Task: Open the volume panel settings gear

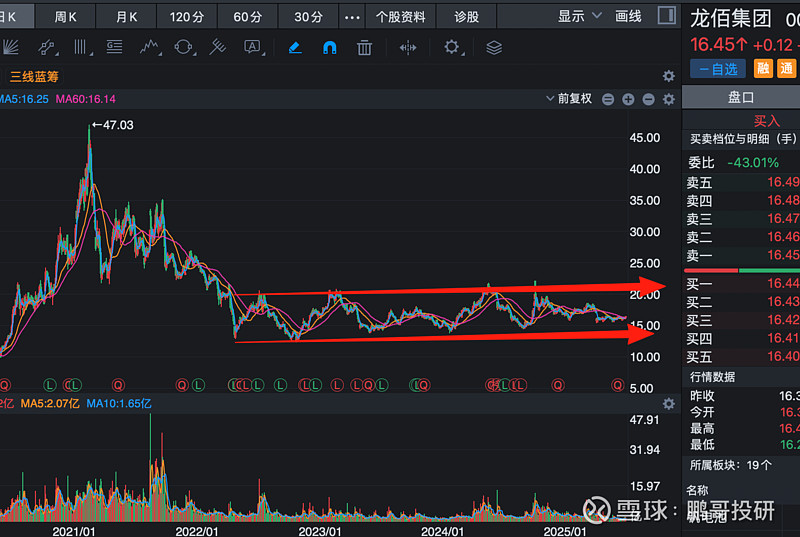Action: coord(668,404)
